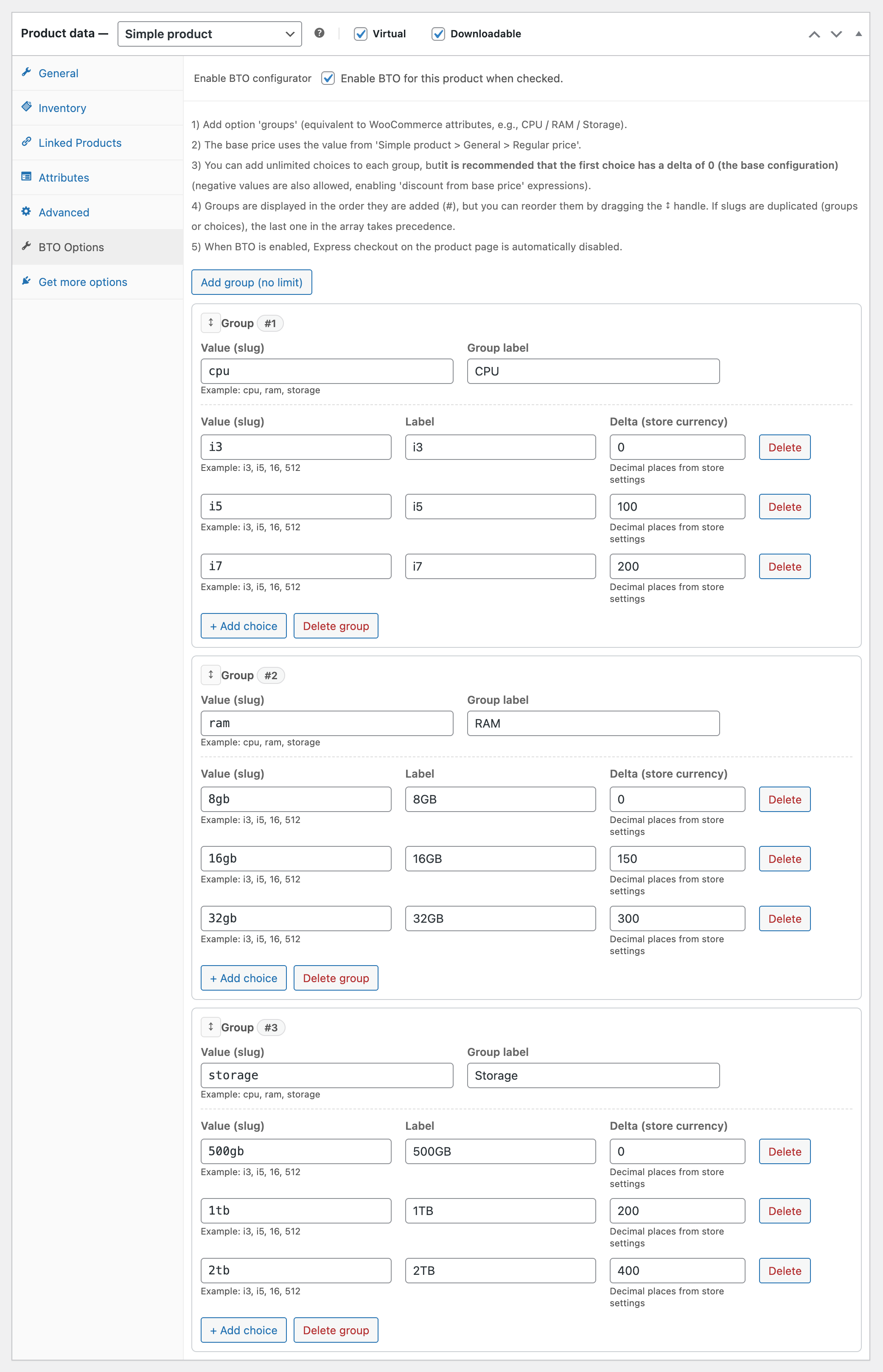
Task: Click Add group (no limit) button
Action: (x=251, y=283)
